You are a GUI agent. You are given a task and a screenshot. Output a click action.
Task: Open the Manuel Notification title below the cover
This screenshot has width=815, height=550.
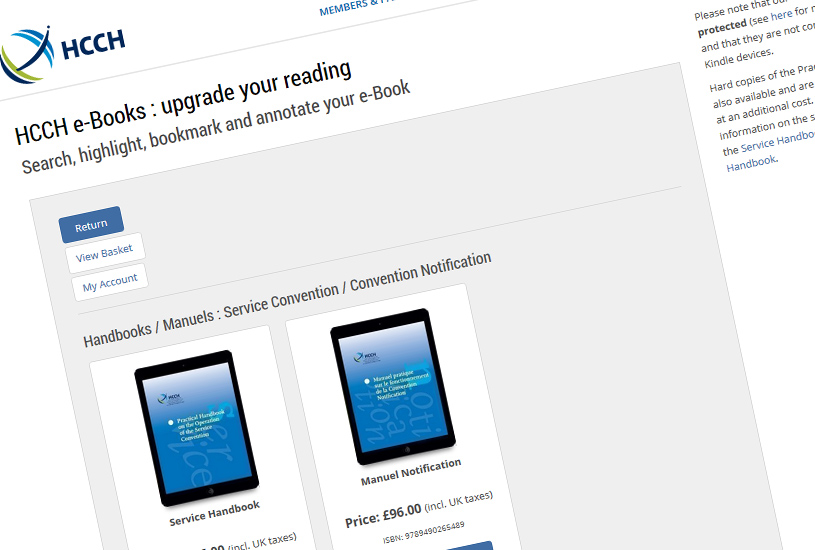(x=411, y=472)
